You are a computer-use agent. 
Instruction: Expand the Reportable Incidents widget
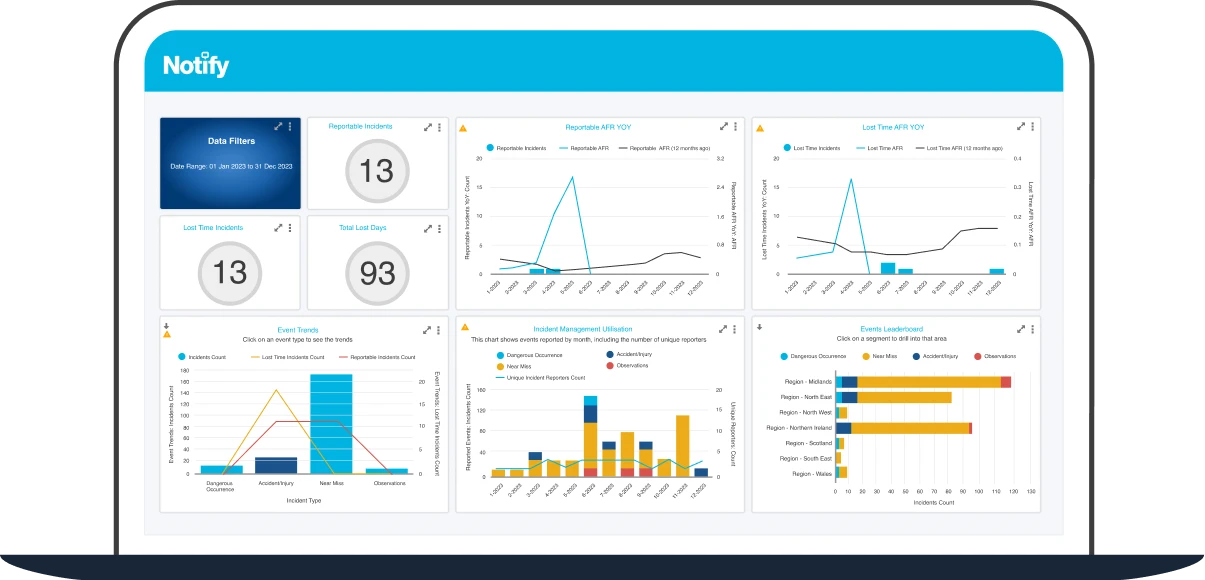coord(427,127)
